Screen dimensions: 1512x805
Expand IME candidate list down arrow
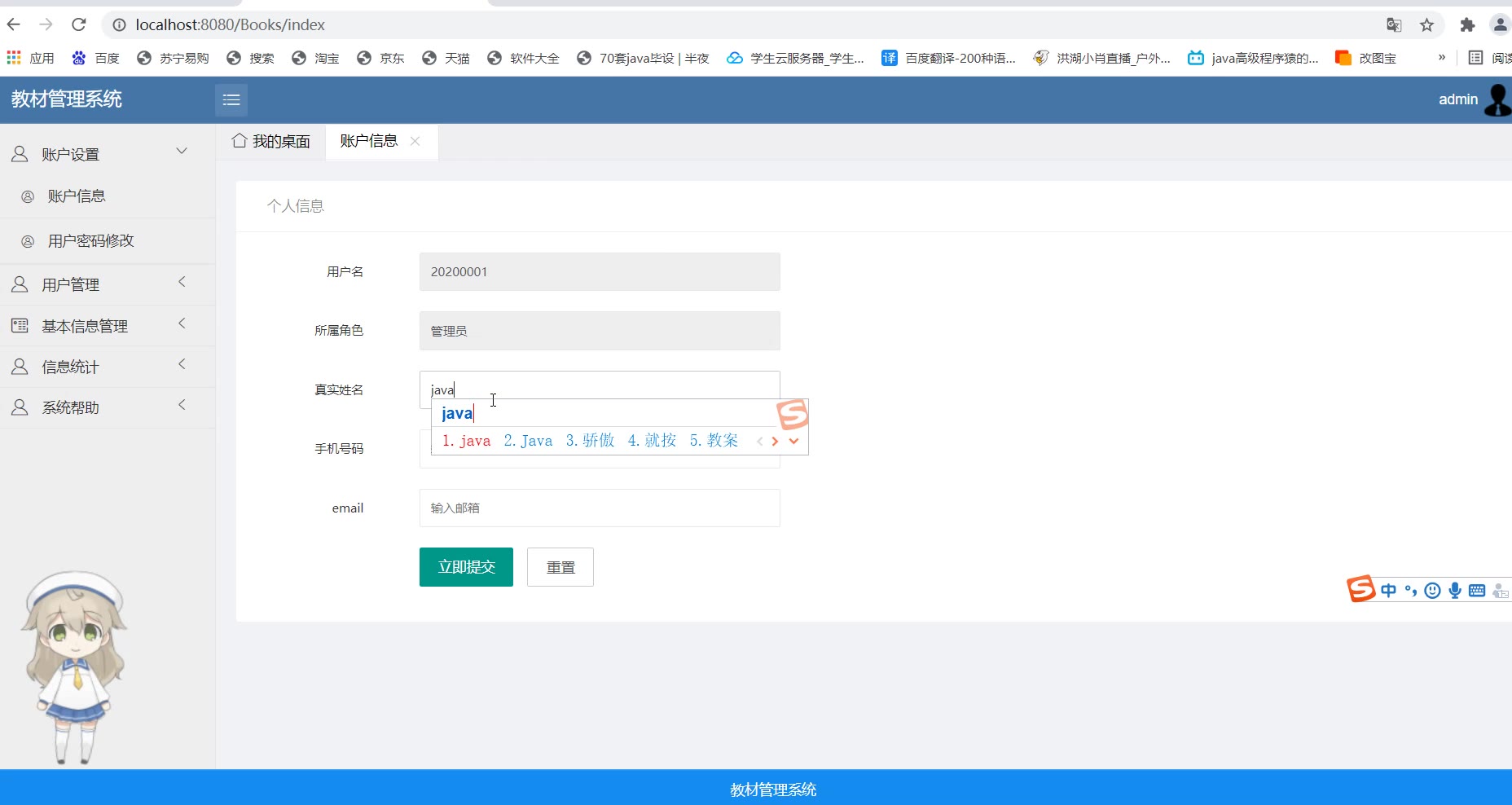click(793, 441)
